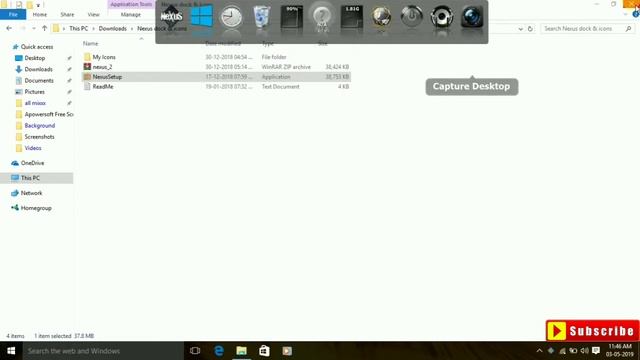Image resolution: width=640 pixels, height=360 pixels.
Task: Click the RAM meter icon showing 1.81G
Action: [x=352, y=17]
